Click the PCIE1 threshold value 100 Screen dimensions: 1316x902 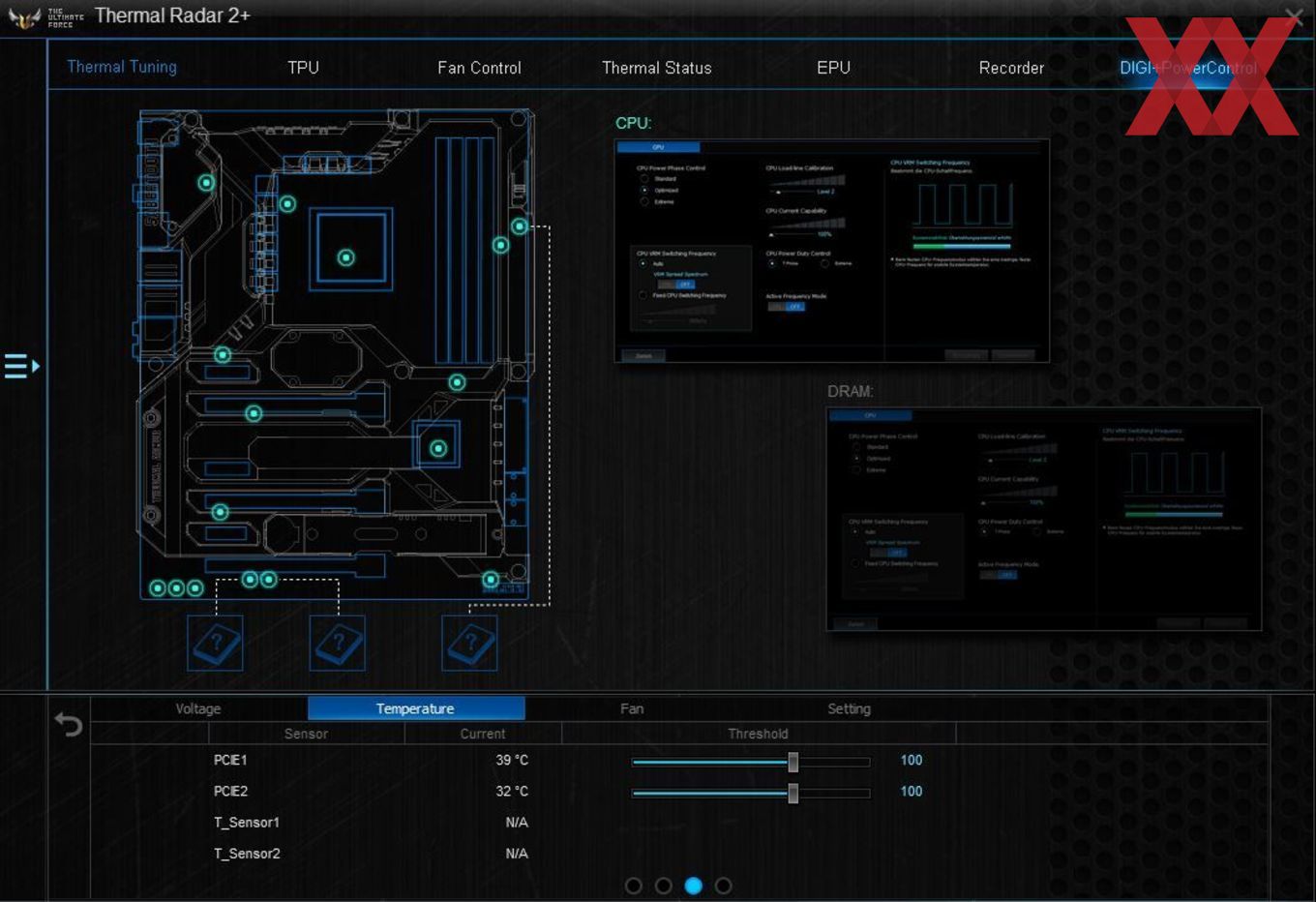click(x=912, y=761)
